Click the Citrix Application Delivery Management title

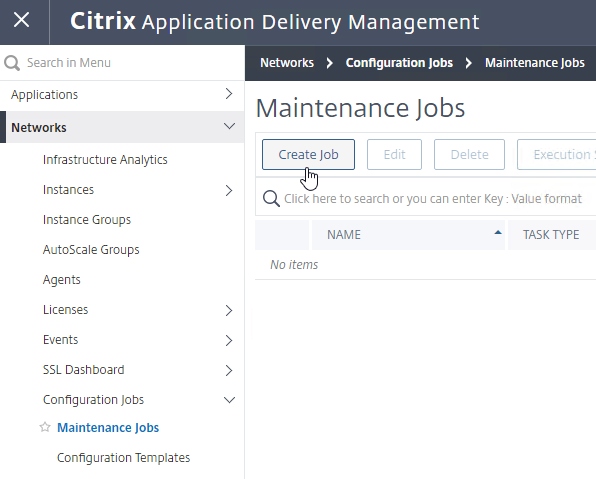(x=274, y=21)
